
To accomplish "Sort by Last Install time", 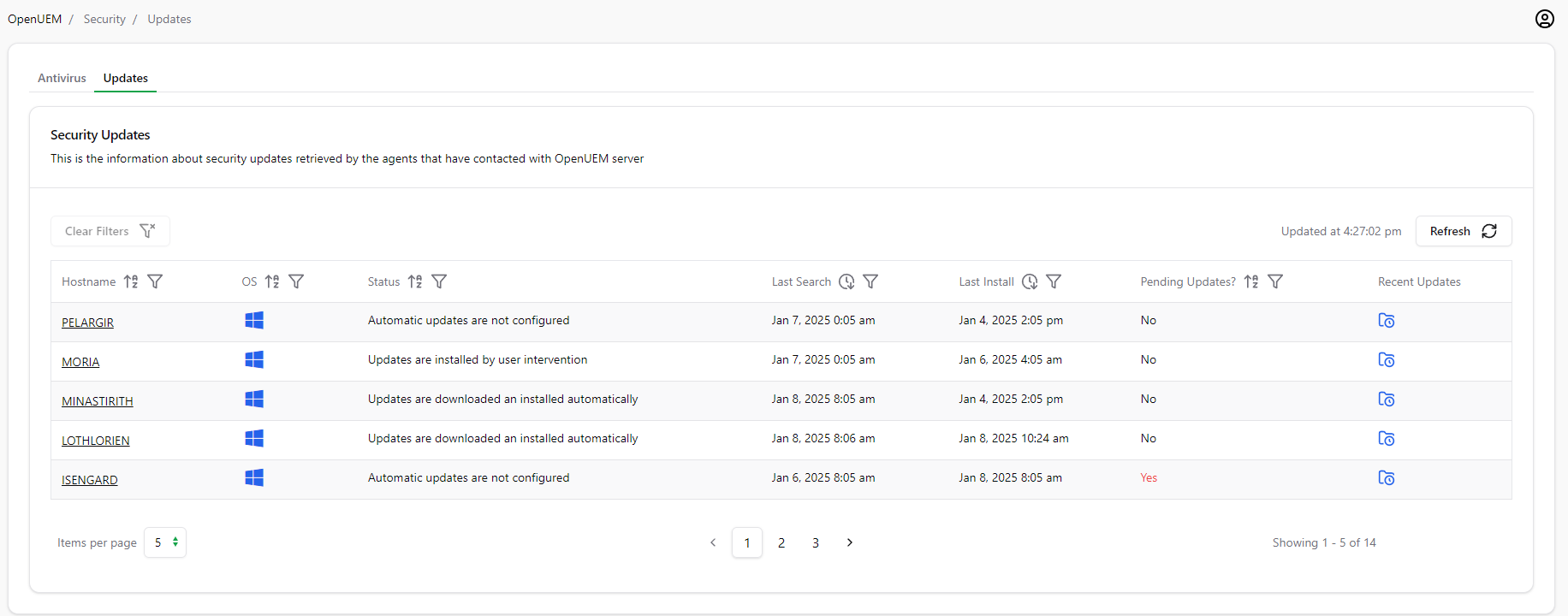I will [1030, 281].
